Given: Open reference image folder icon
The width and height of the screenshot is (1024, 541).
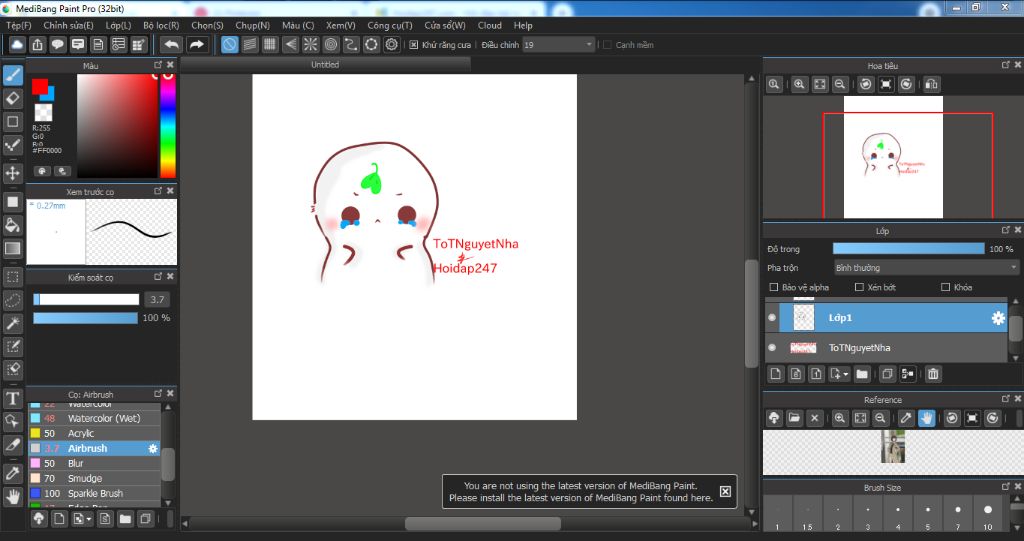Looking at the screenshot, I should 794,418.
